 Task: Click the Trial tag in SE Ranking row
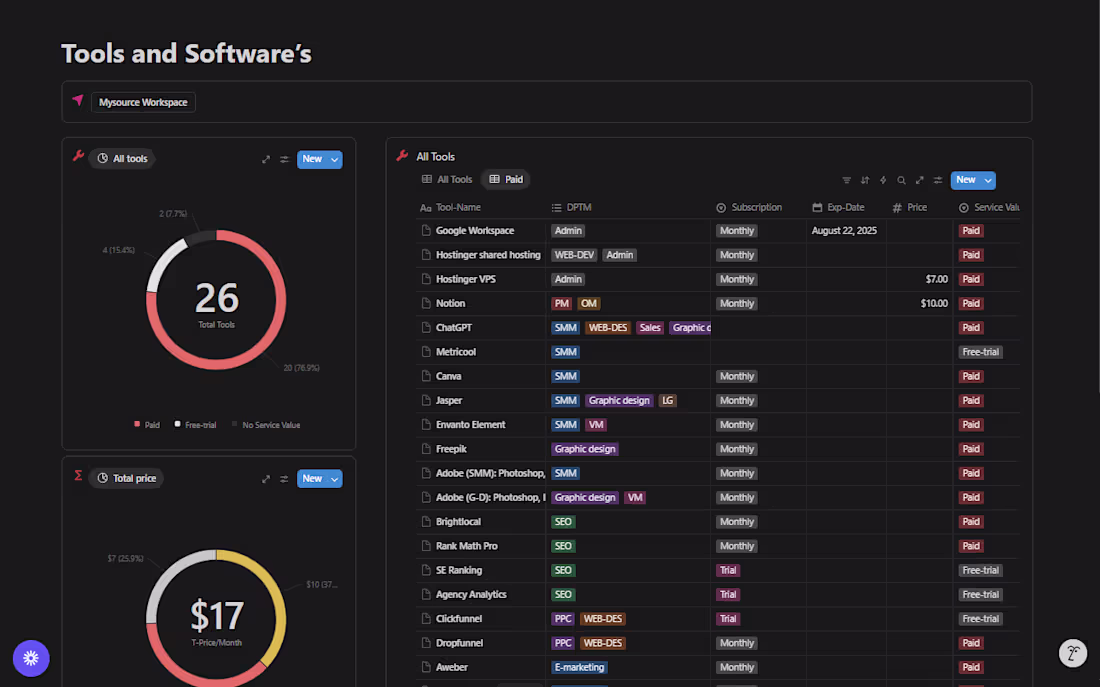coord(728,571)
